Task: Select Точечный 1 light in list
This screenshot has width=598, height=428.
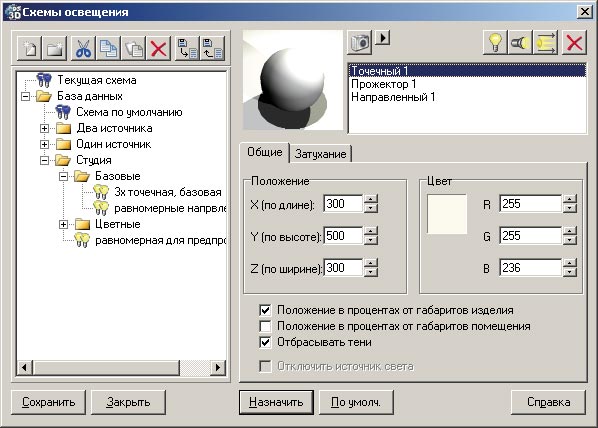Action: 468,71
